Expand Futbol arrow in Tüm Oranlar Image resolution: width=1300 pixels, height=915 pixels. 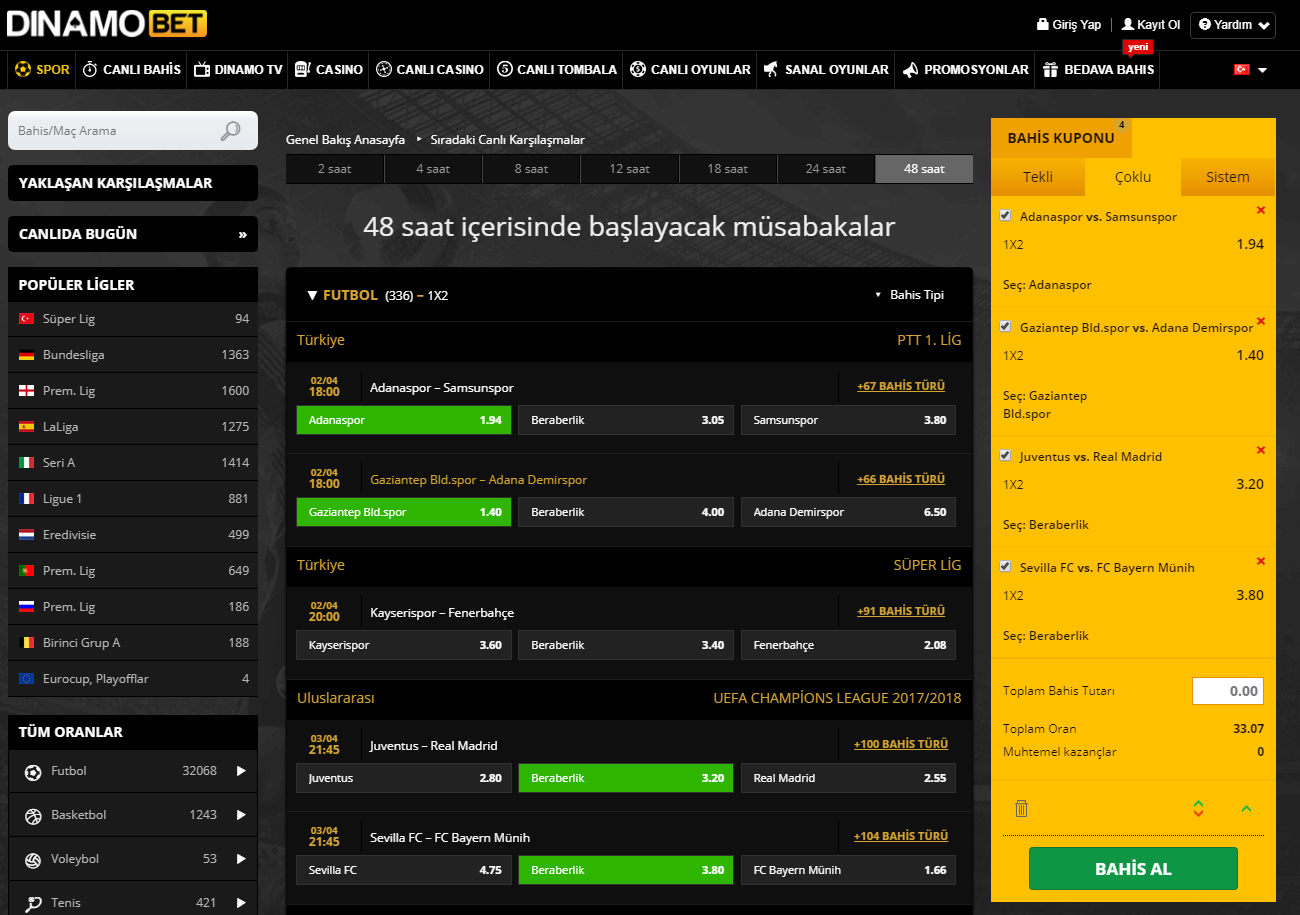tap(241, 771)
